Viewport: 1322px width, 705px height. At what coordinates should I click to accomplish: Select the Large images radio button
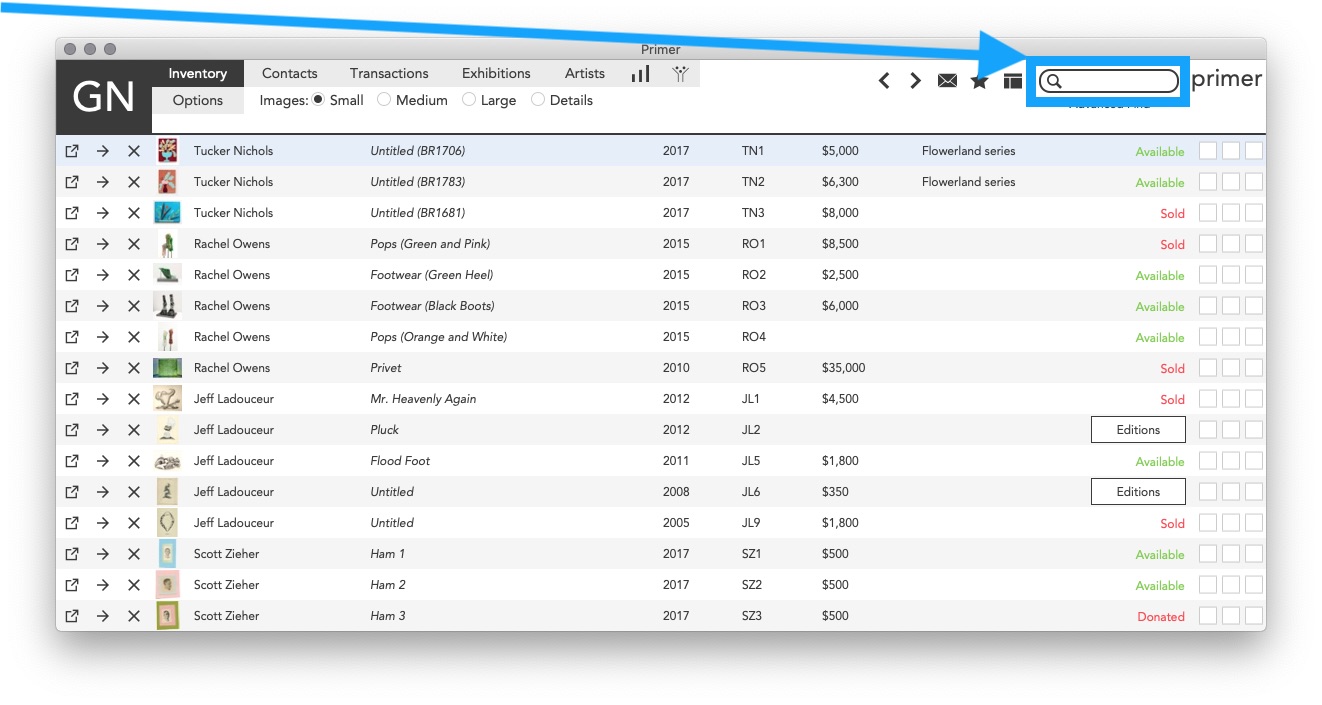469,100
